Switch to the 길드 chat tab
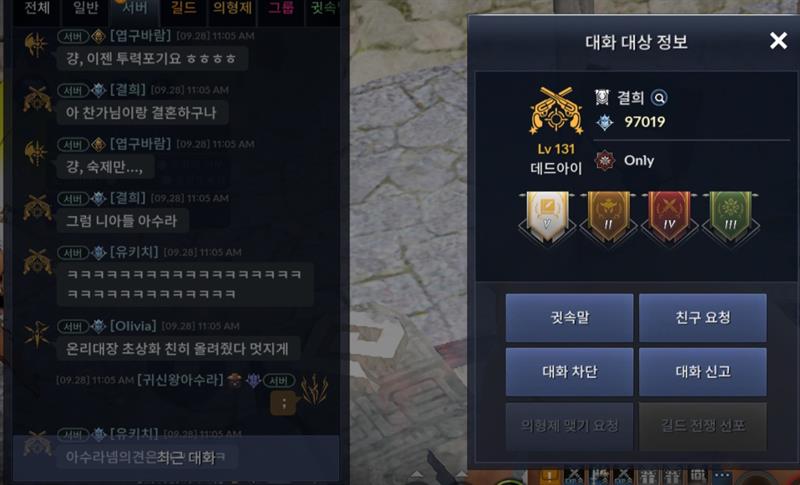The width and height of the screenshot is (800, 485). click(x=184, y=9)
